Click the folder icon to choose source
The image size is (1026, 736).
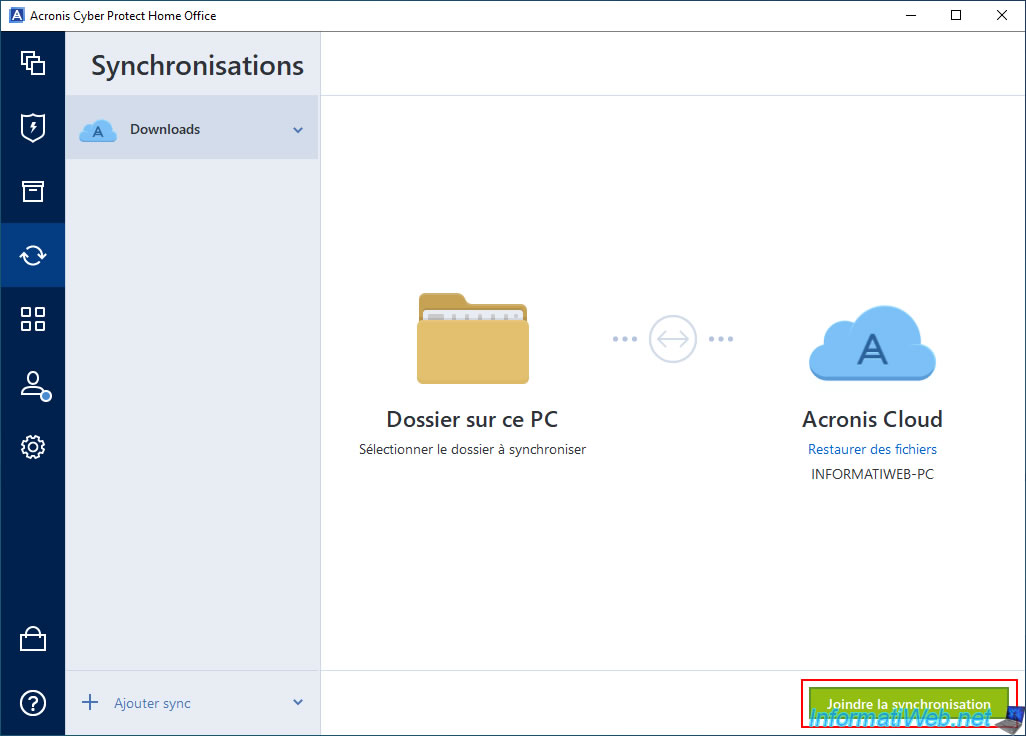472,339
